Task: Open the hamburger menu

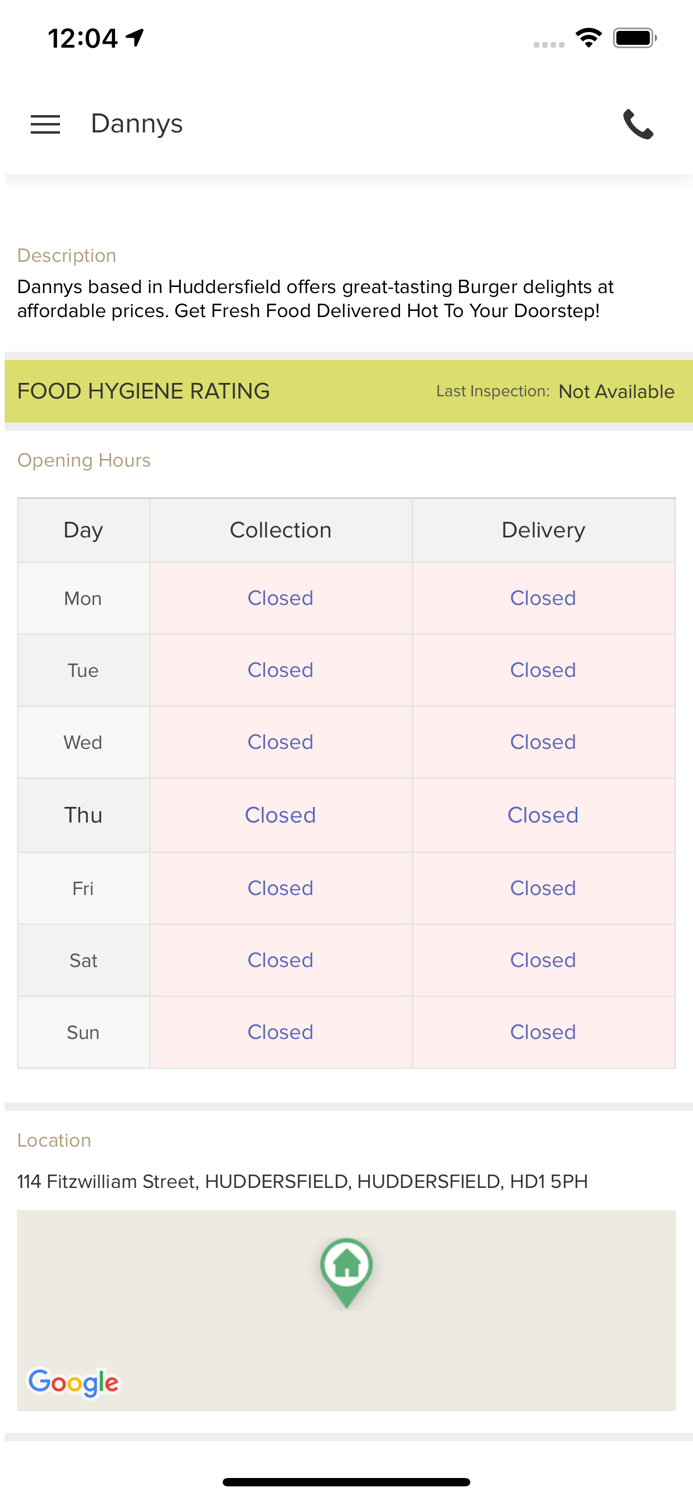Action: click(x=45, y=124)
